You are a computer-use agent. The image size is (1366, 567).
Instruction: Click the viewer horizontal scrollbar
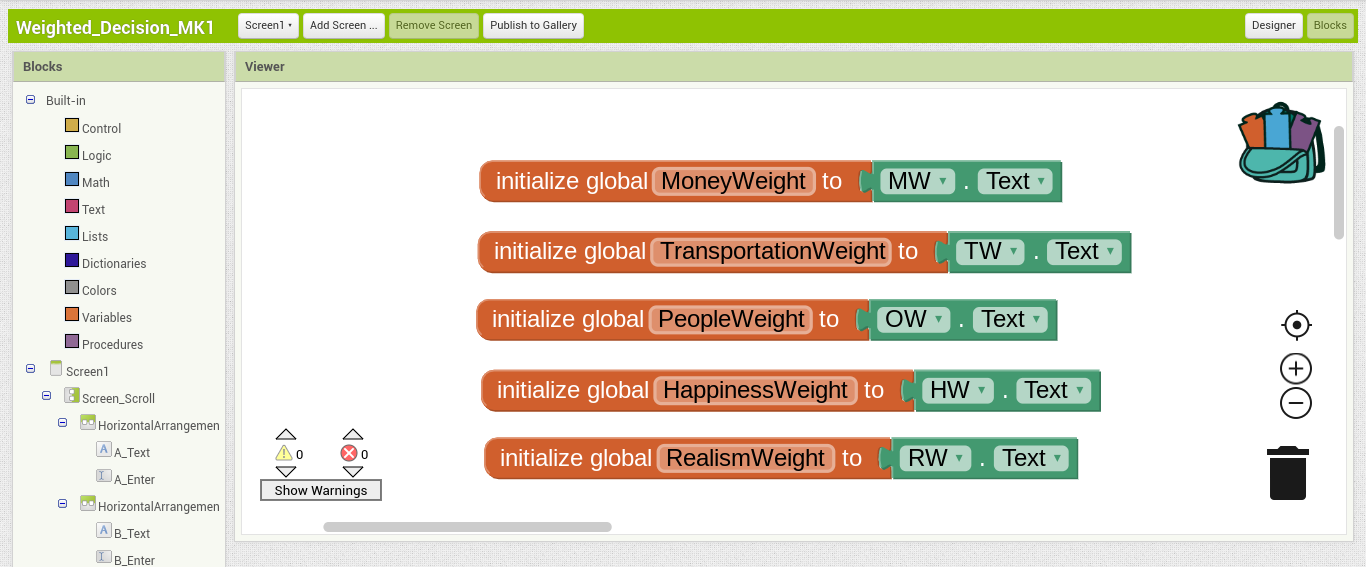click(x=467, y=527)
